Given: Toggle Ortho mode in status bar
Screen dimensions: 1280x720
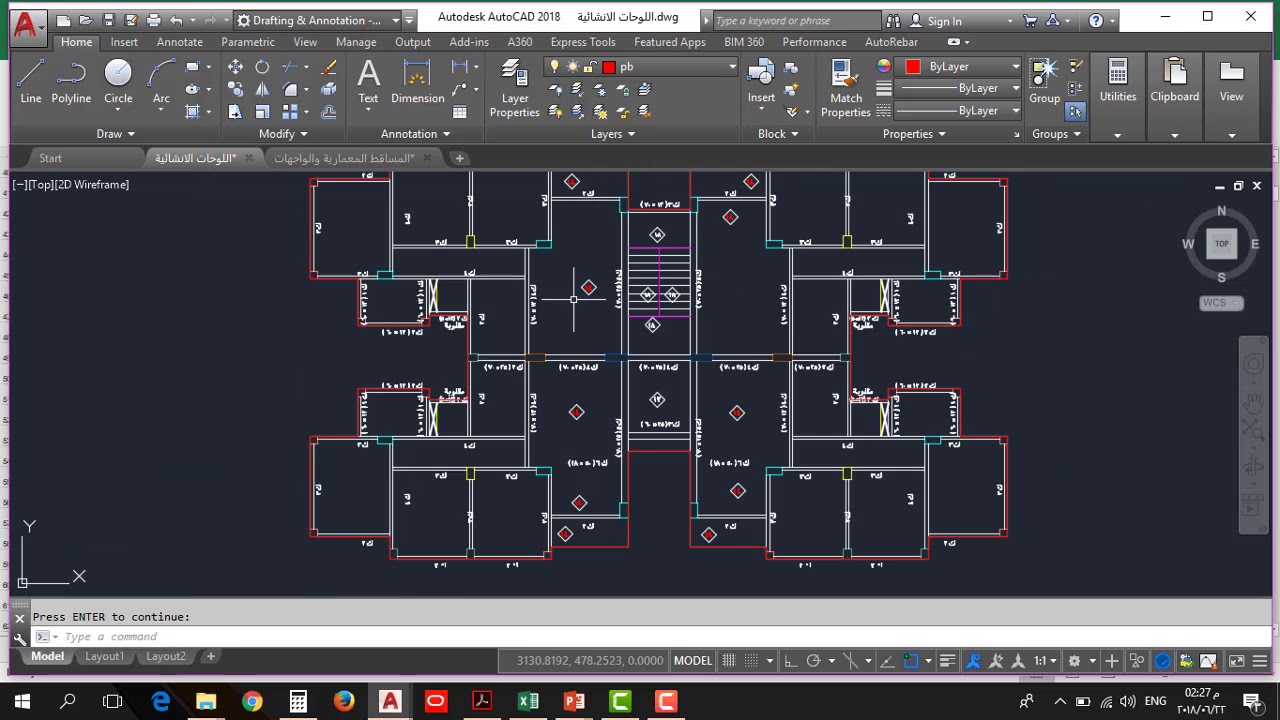Looking at the screenshot, I should coord(790,661).
